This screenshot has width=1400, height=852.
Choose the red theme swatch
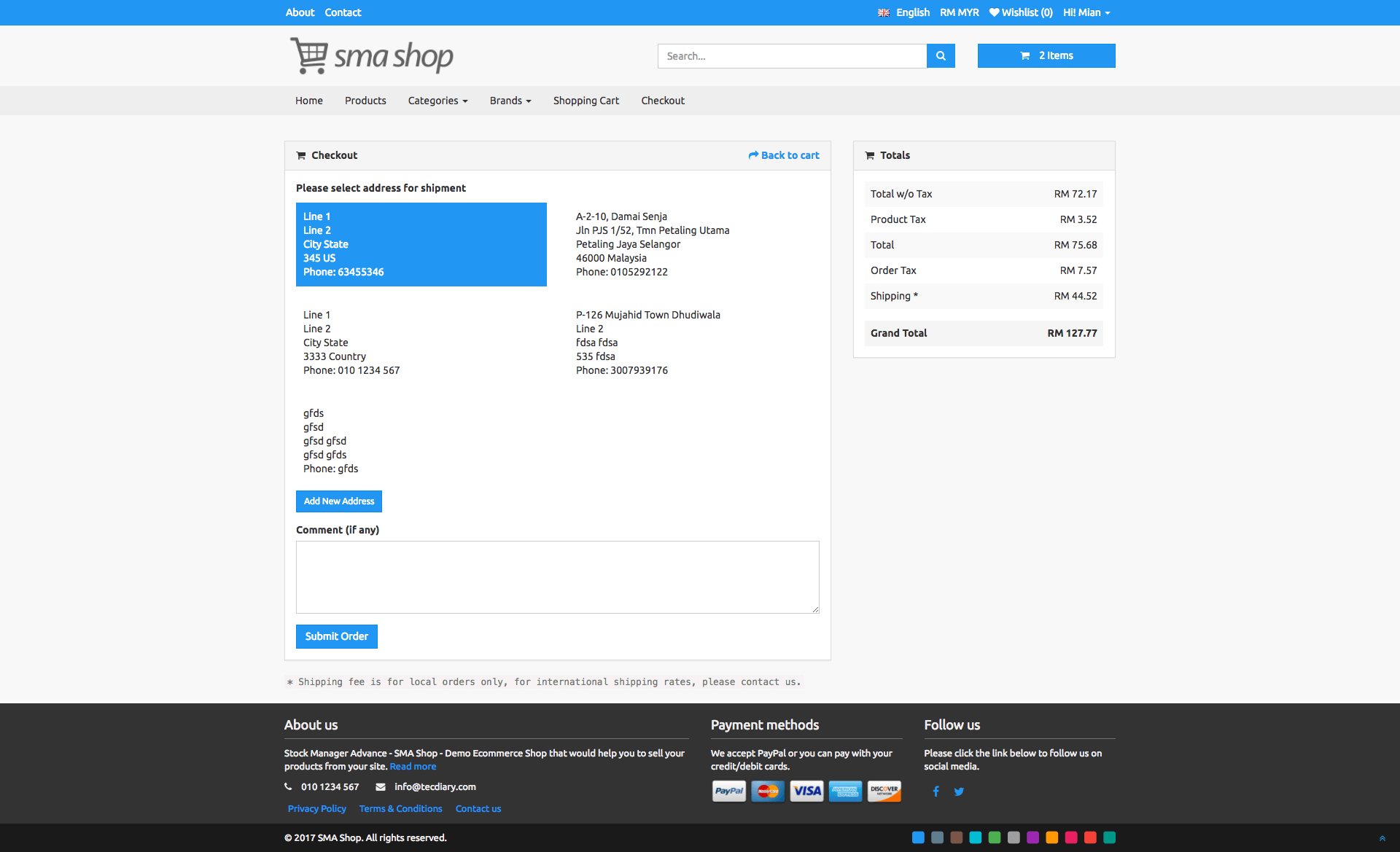tap(1090, 838)
